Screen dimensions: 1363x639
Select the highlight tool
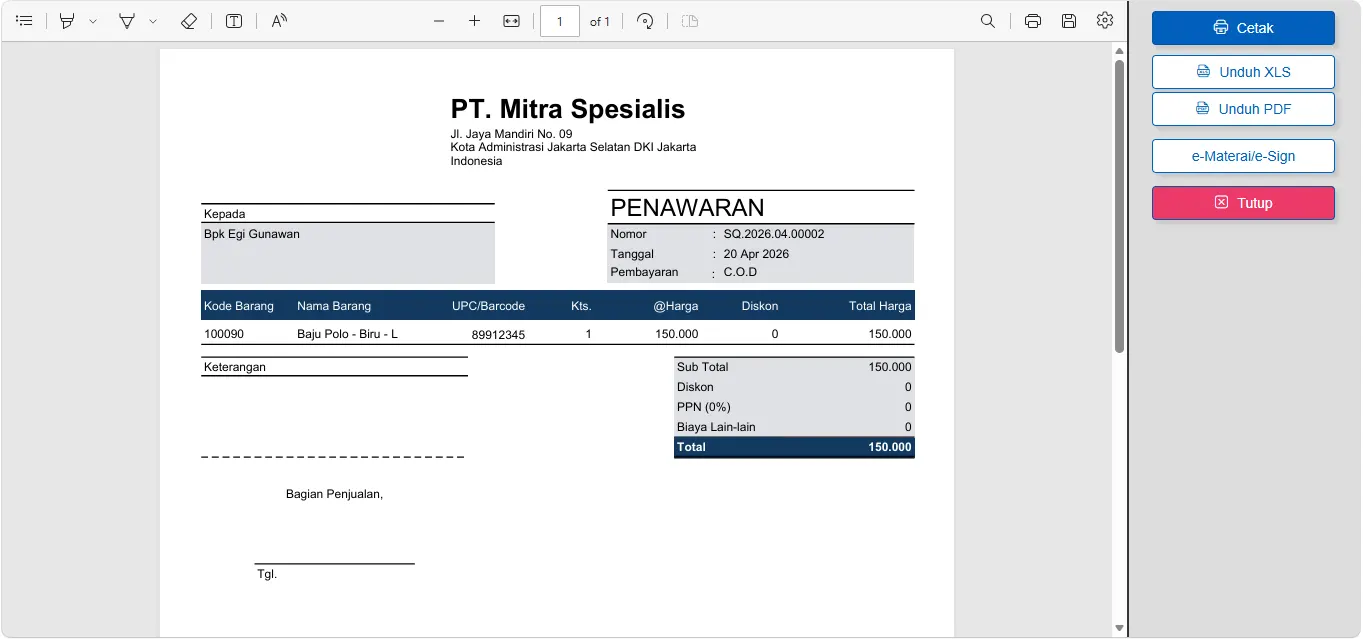pos(67,21)
